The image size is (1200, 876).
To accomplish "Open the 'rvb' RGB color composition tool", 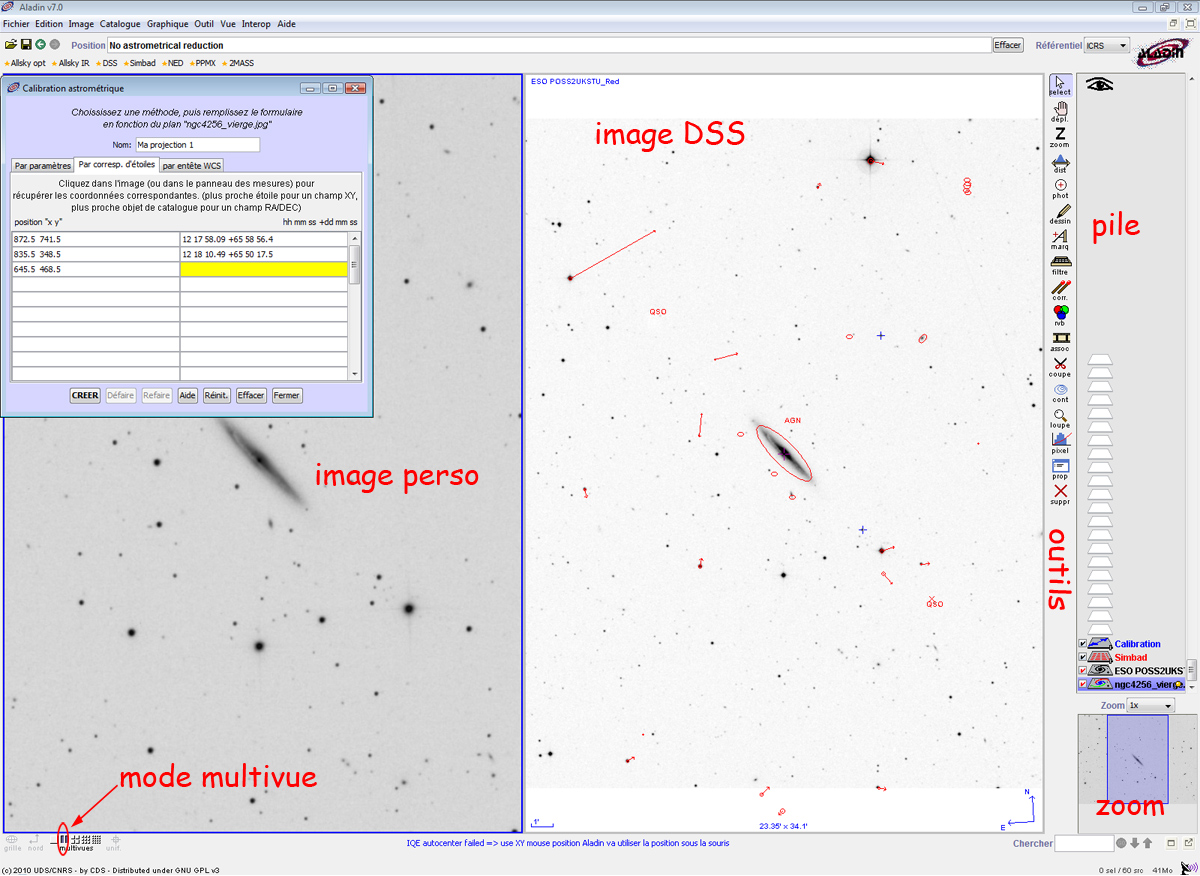I will pyautogui.click(x=1060, y=315).
